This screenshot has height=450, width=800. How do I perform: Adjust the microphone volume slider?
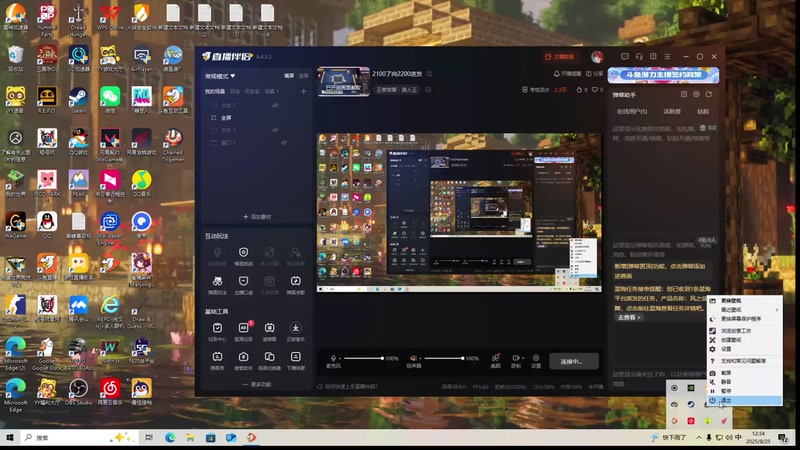[x=363, y=358]
